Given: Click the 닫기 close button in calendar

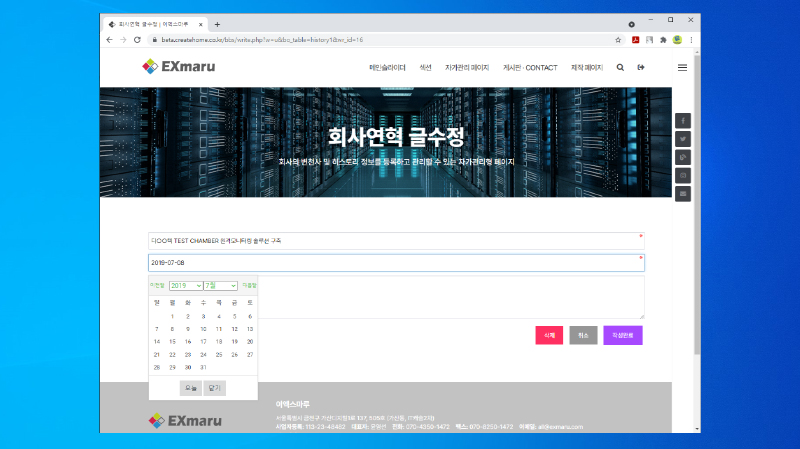Looking at the screenshot, I should point(214,388).
